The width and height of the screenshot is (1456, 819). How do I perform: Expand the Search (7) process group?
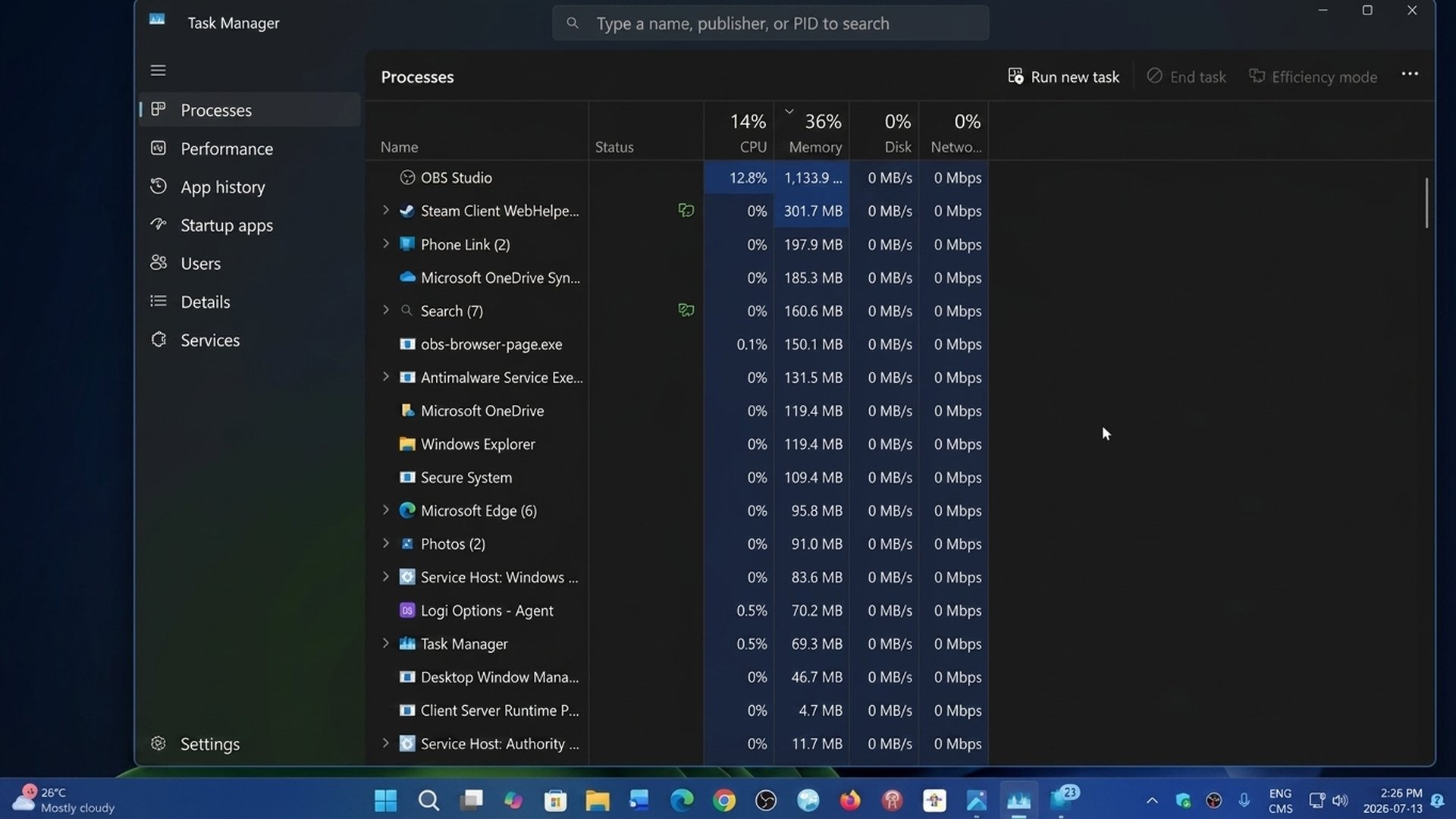pyautogui.click(x=385, y=310)
